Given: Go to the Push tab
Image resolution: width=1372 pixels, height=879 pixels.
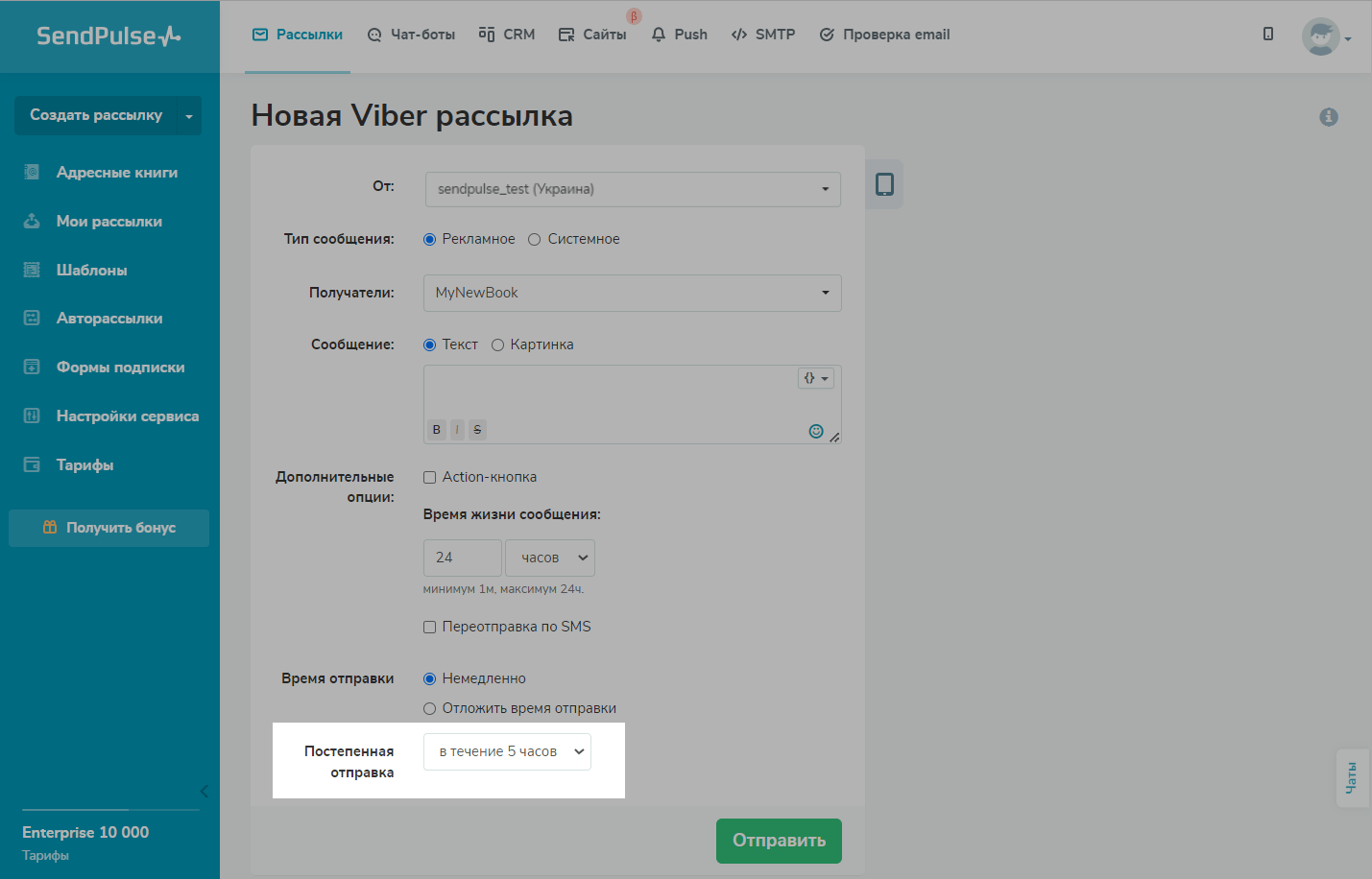Looking at the screenshot, I should pyautogui.click(x=679, y=35).
